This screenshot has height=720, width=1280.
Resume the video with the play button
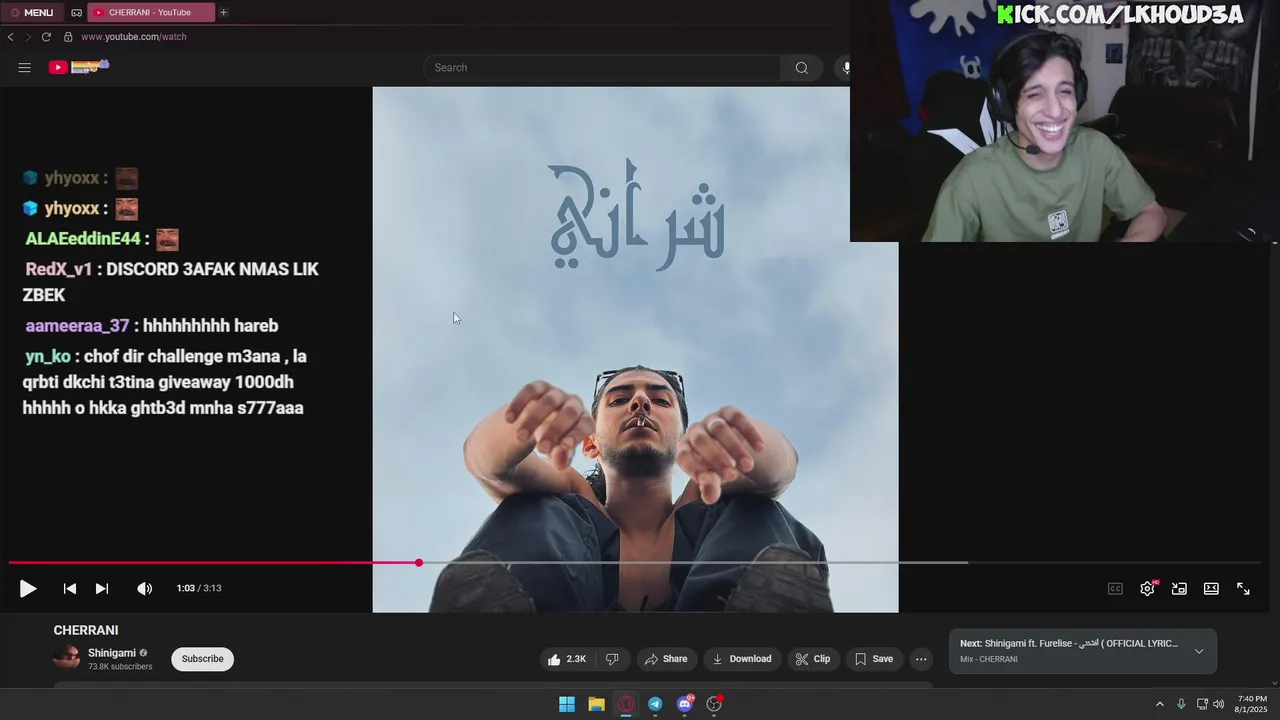pos(28,589)
